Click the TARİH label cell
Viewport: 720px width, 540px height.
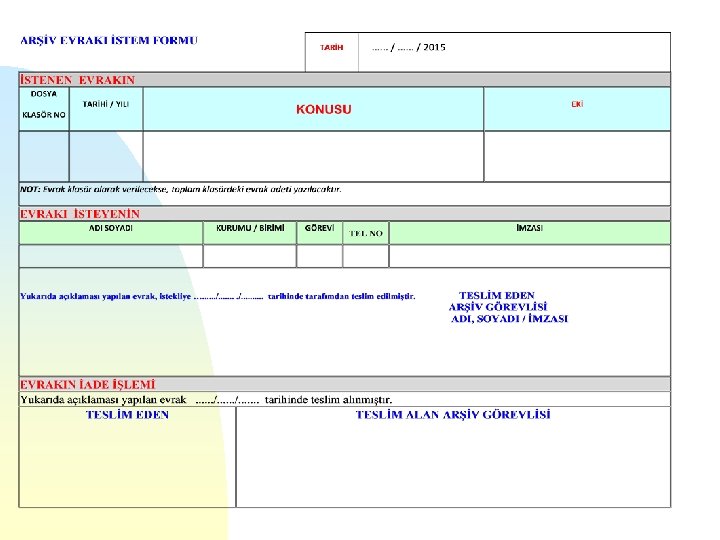[332, 52]
